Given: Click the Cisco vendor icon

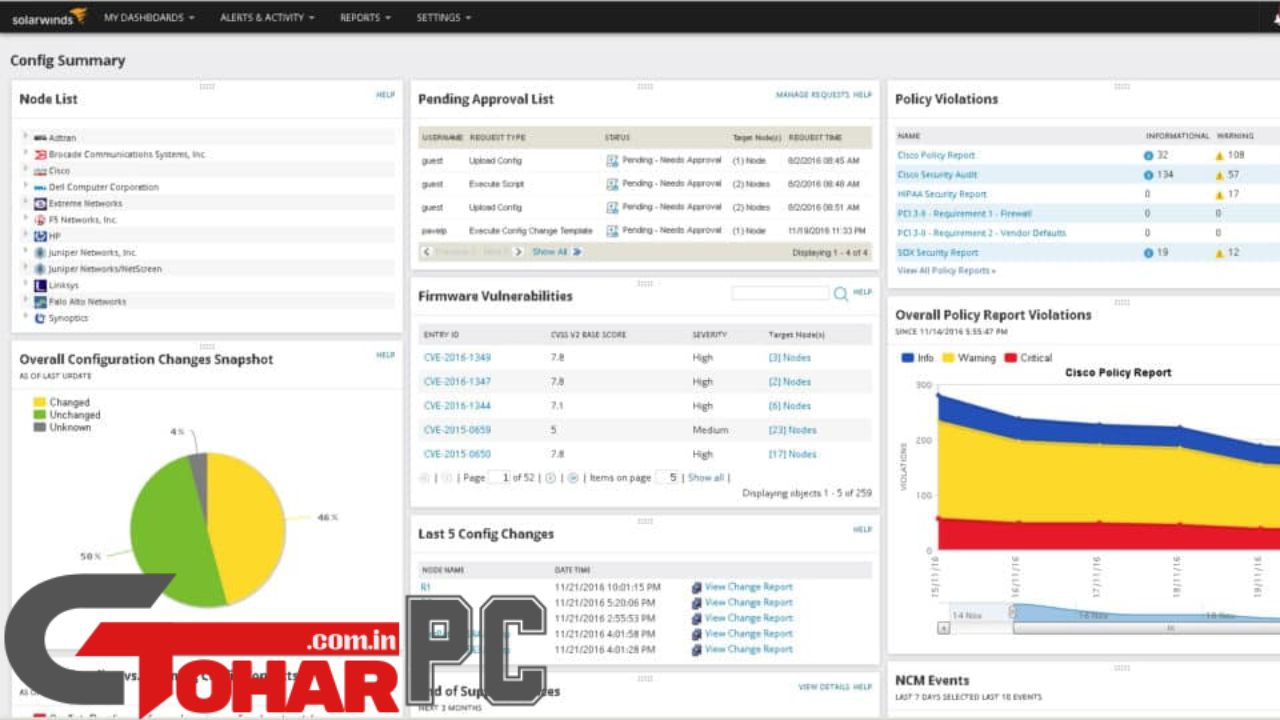Looking at the screenshot, I should [x=40, y=171].
